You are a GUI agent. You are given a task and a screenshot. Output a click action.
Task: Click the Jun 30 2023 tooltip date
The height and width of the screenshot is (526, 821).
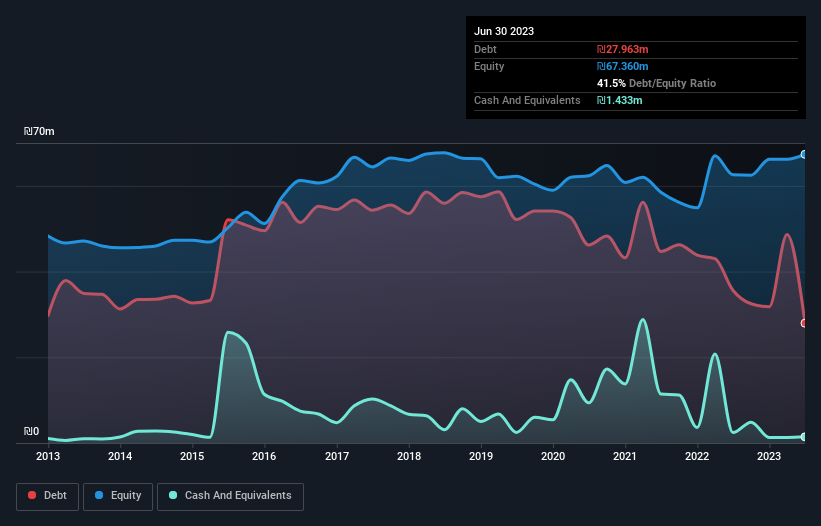(504, 31)
